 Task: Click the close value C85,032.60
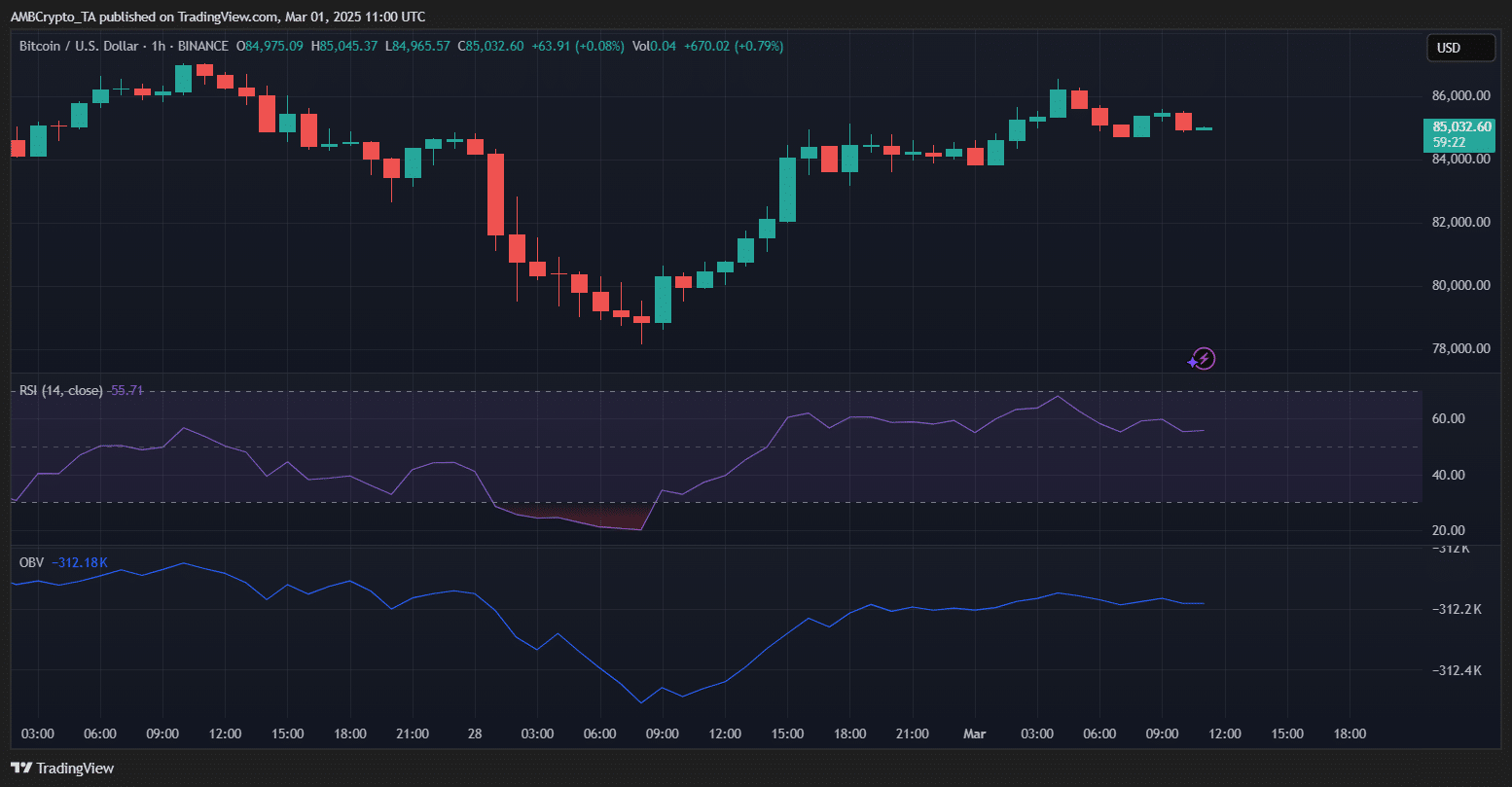coord(490,46)
